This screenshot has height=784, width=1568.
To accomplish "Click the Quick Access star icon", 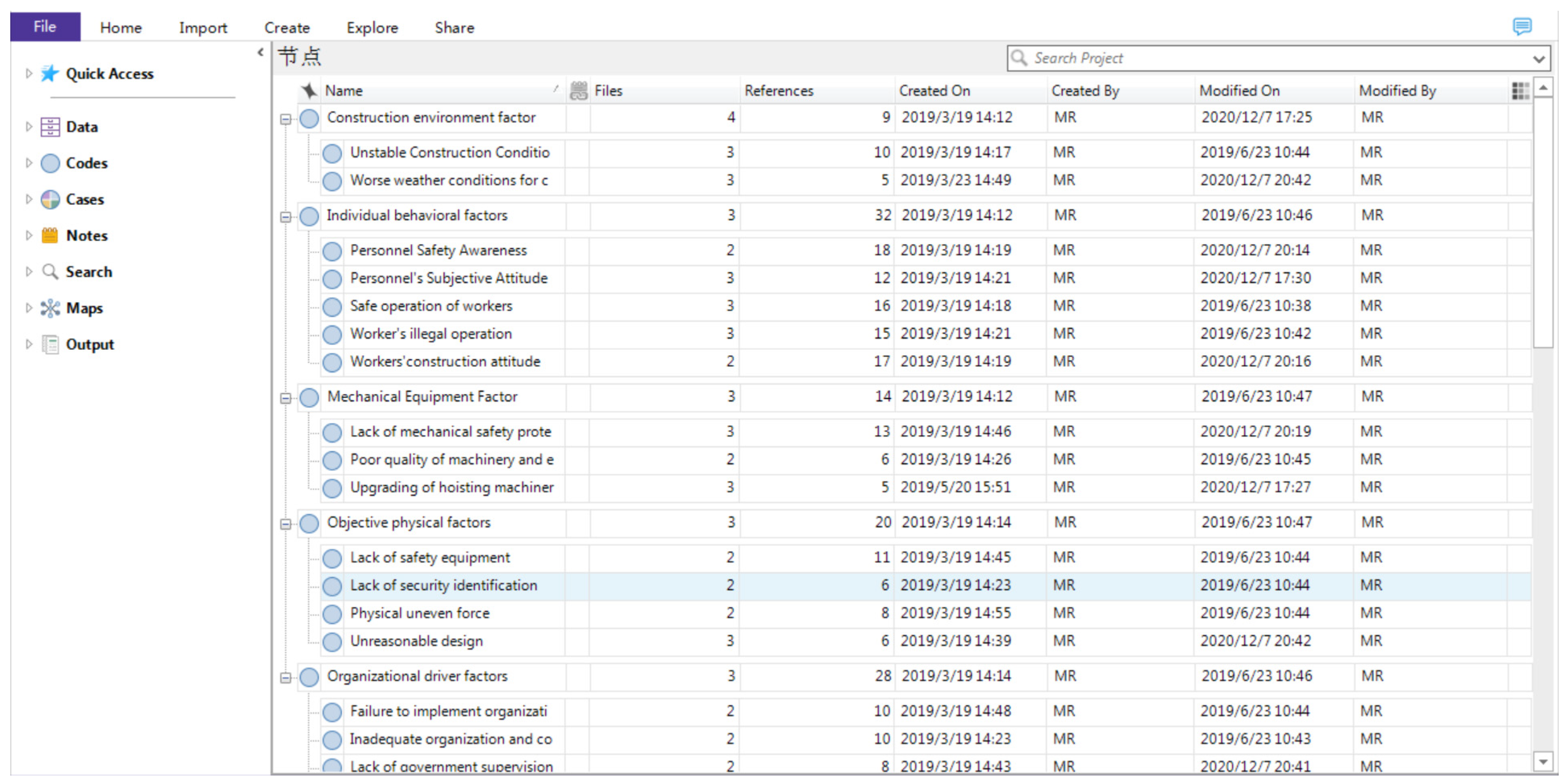I will (49, 74).
